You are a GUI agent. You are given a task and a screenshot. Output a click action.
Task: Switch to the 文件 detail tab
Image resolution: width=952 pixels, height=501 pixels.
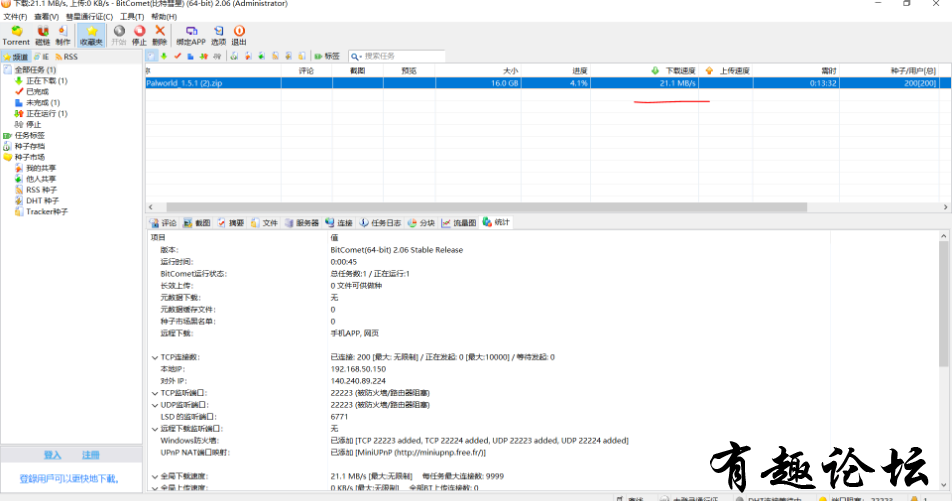click(264, 223)
